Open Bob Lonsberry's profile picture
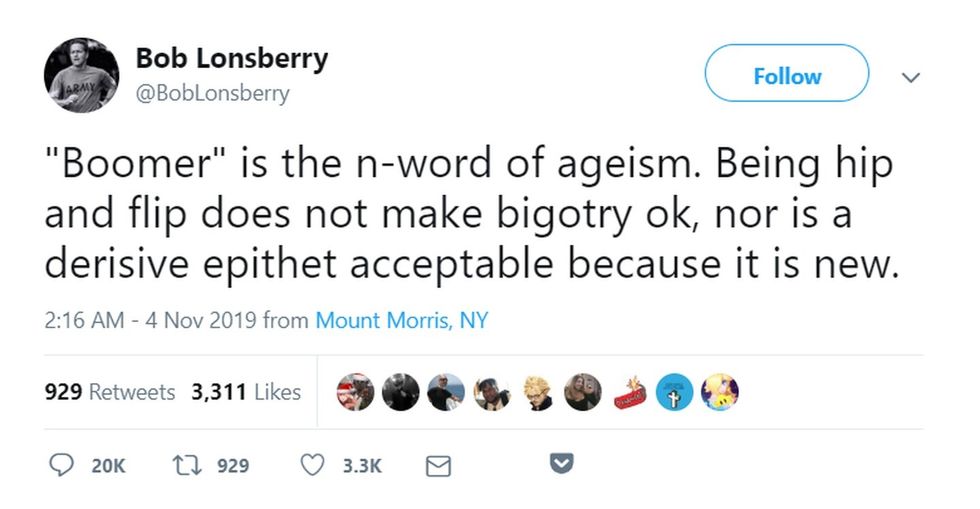980x509 pixels. 81,76
